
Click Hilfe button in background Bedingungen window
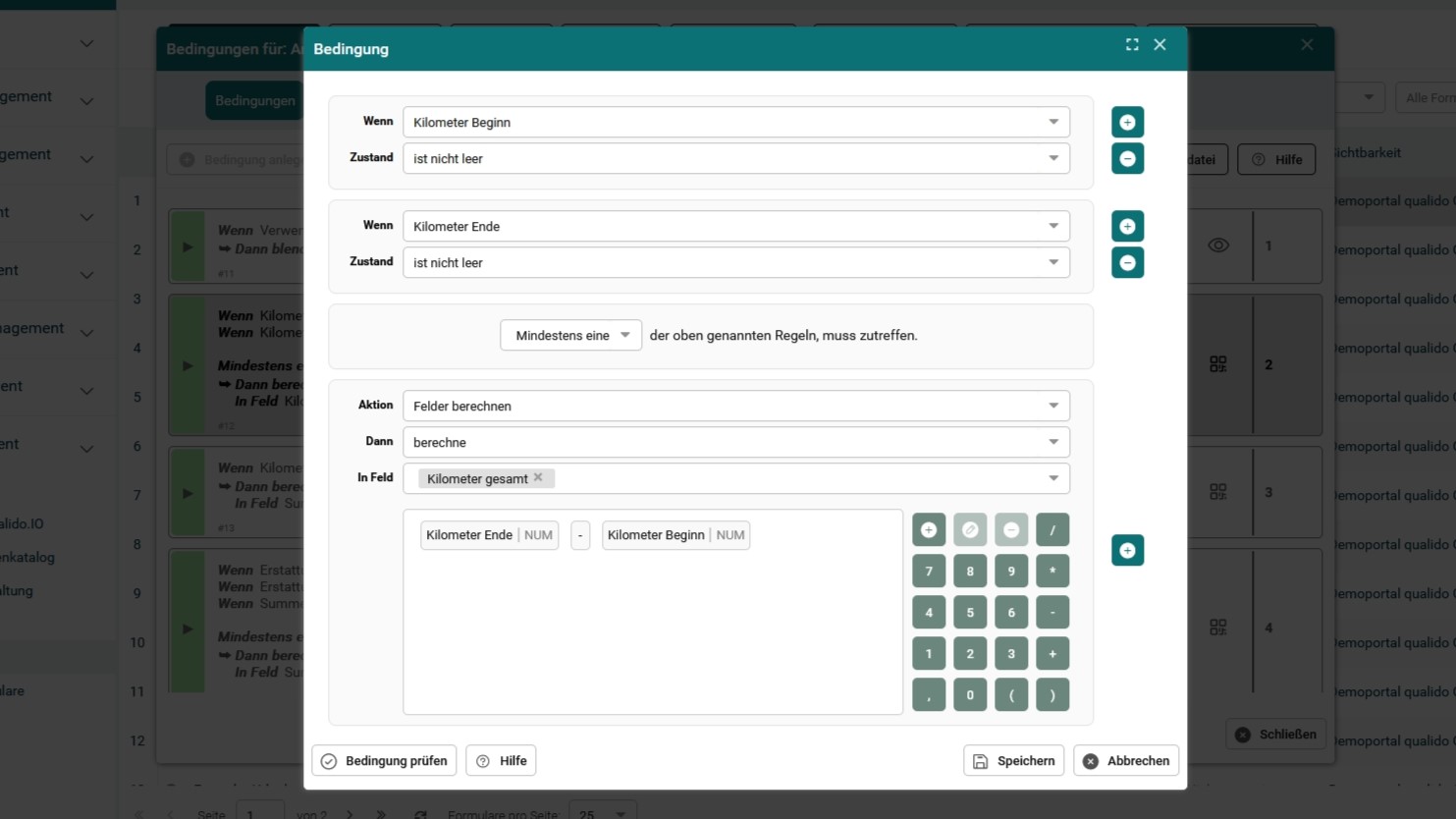tap(1276, 159)
